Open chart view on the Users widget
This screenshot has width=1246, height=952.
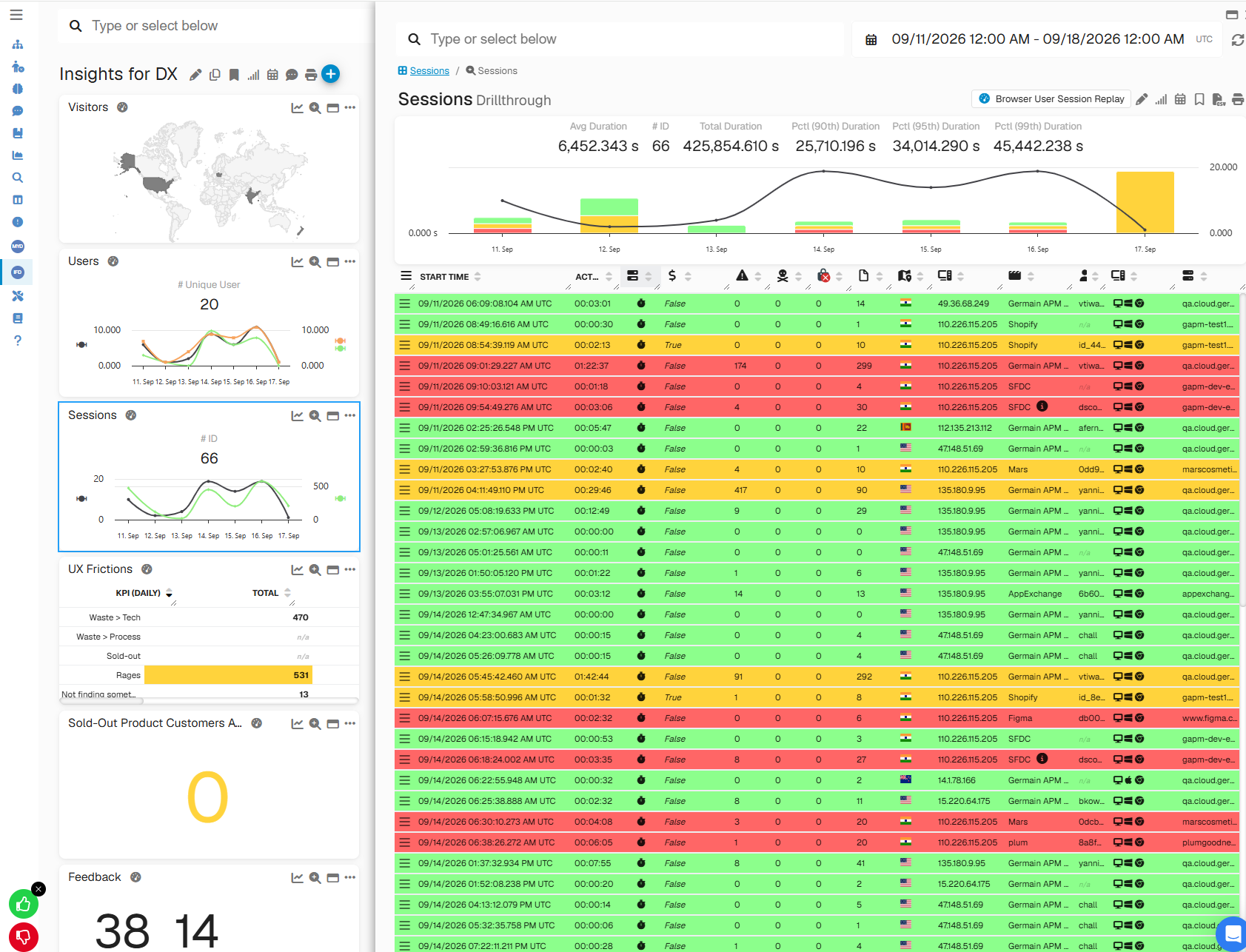[297, 262]
